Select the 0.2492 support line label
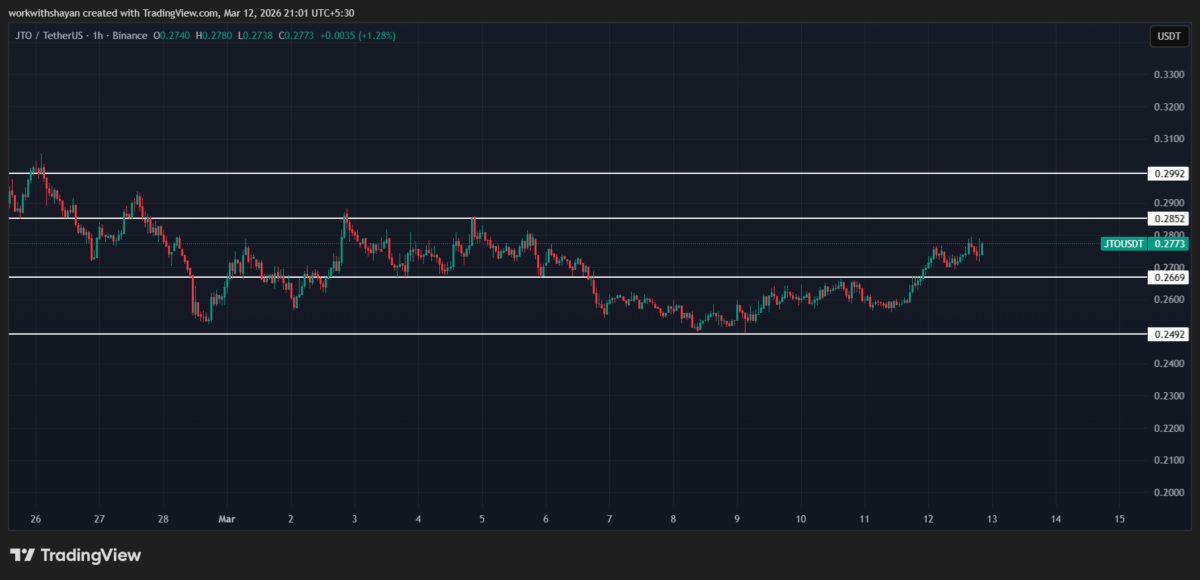Viewport: 1200px width, 580px height. pyautogui.click(x=1167, y=334)
